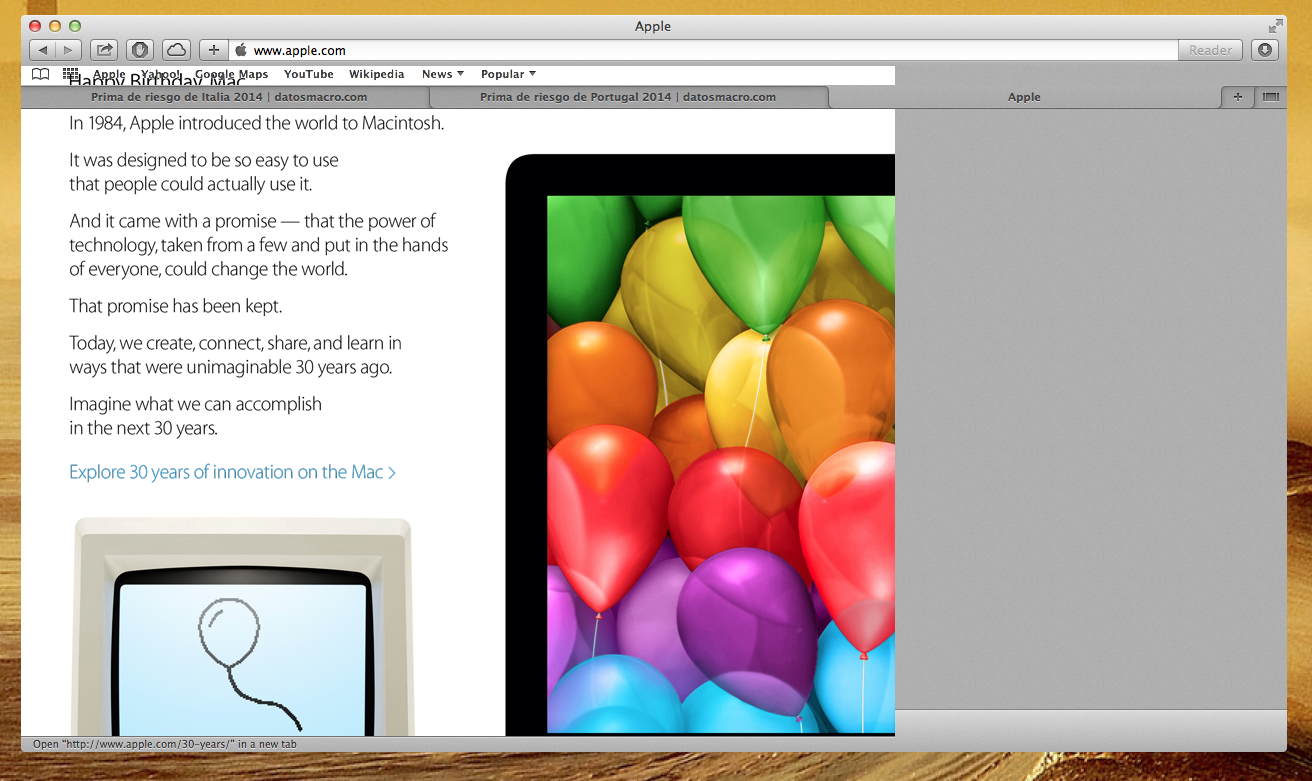
Task: Click the vintage Macintosh balloon drawing image
Action: 243,627
